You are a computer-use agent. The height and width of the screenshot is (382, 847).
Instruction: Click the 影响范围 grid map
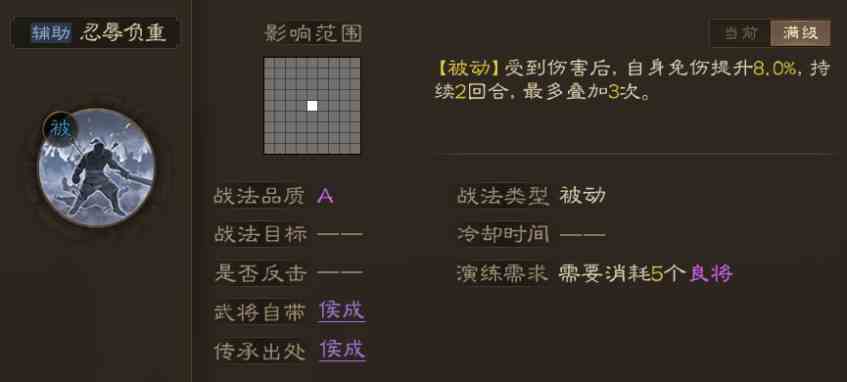click(x=312, y=106)
